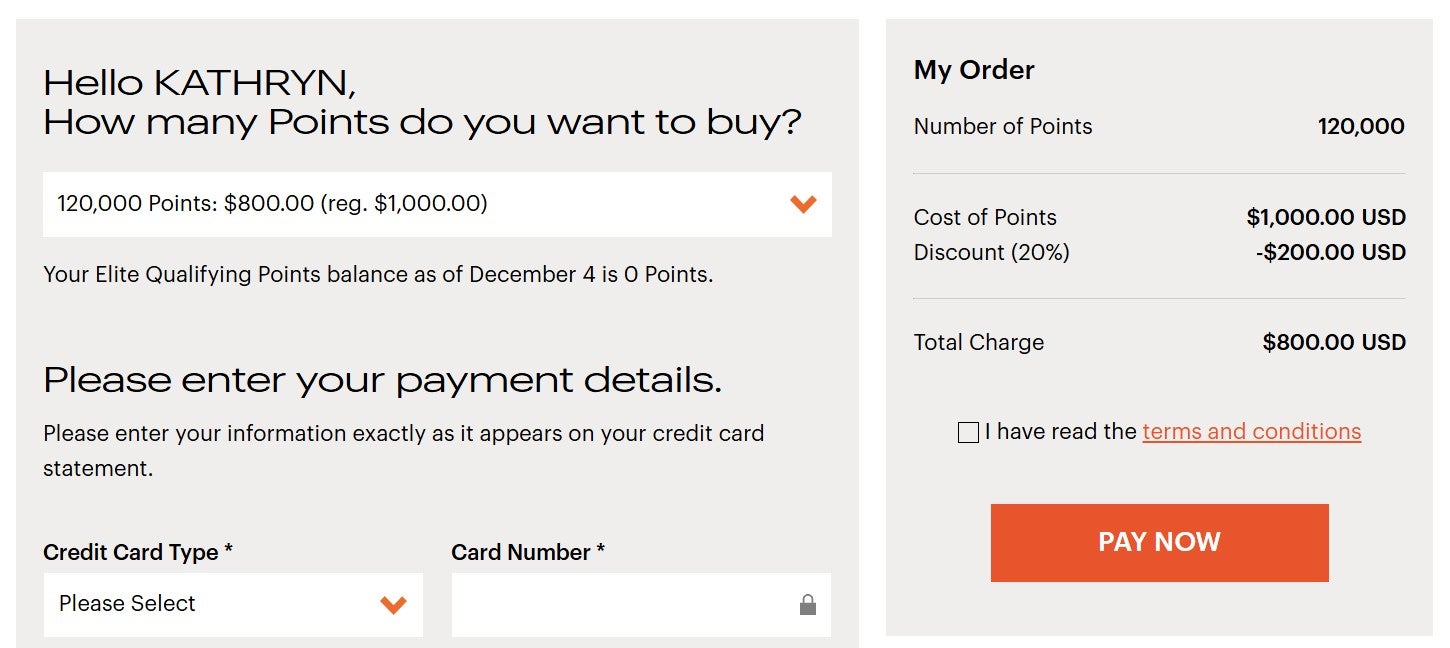Click the Total Charge amount
The image size is (1450, 648).
(x=1334, y=342)
